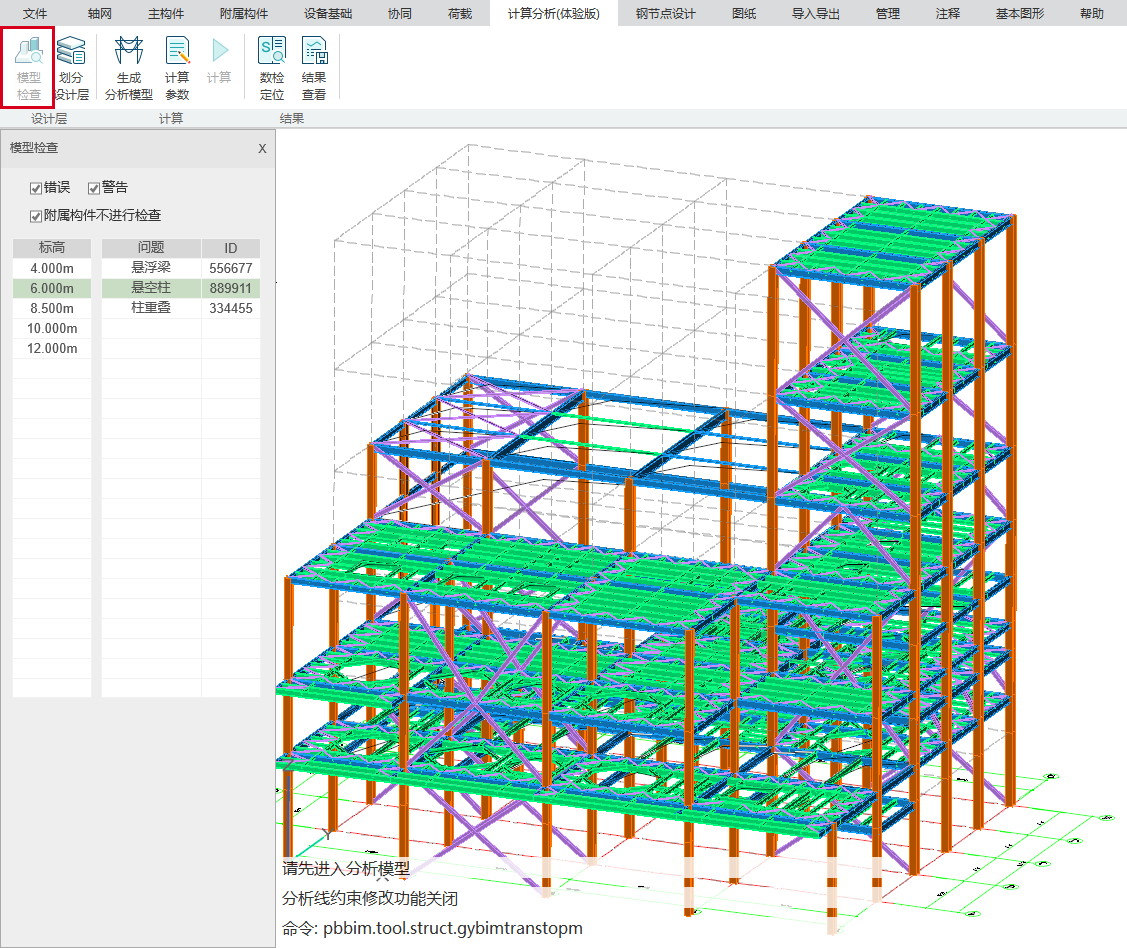Switch to the 钢节点设计 tab
1127x948 pixels.
click(665, 14)
